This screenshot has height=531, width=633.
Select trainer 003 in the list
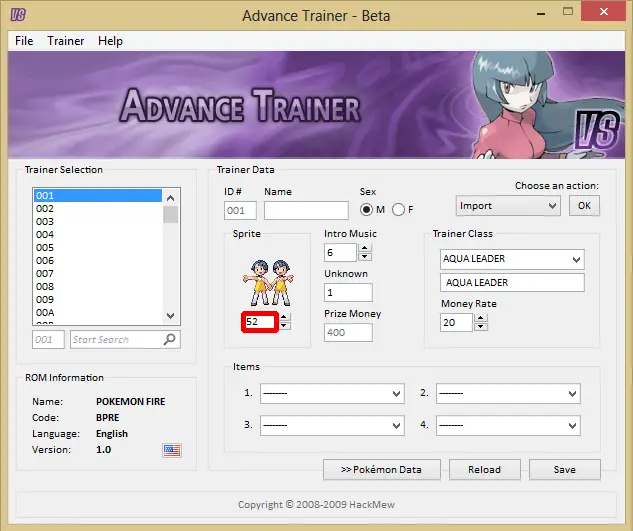coord(98,221)
